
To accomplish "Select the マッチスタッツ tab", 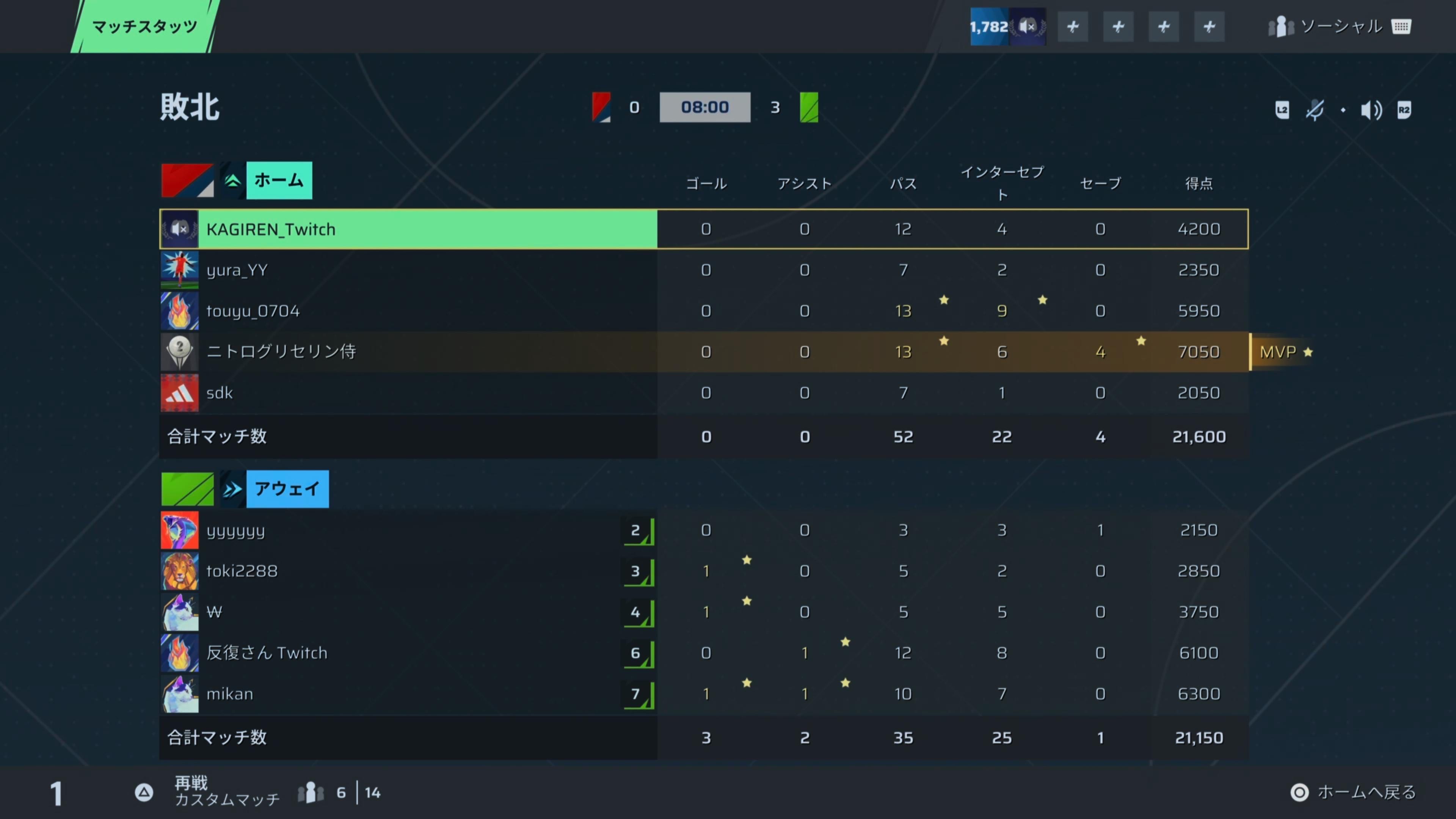I will [x=145, y=27].
